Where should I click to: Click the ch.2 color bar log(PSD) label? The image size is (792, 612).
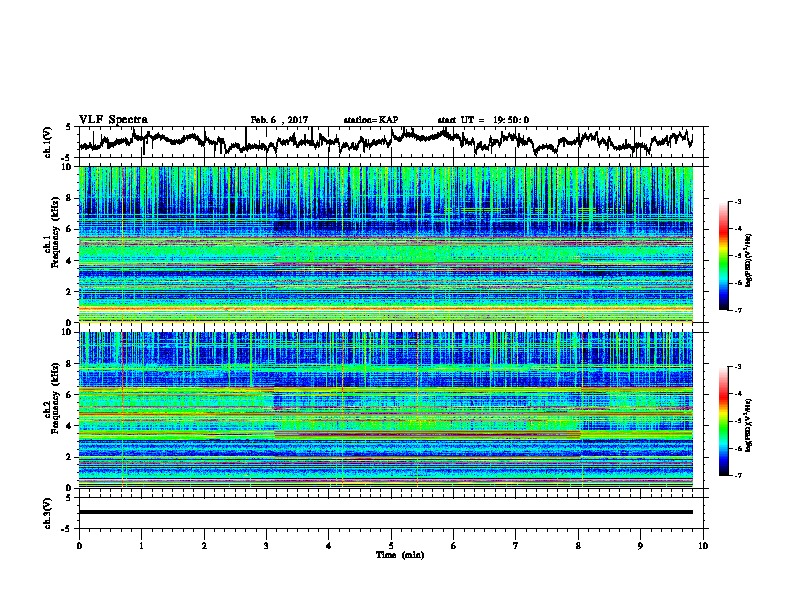coord(749,425)
